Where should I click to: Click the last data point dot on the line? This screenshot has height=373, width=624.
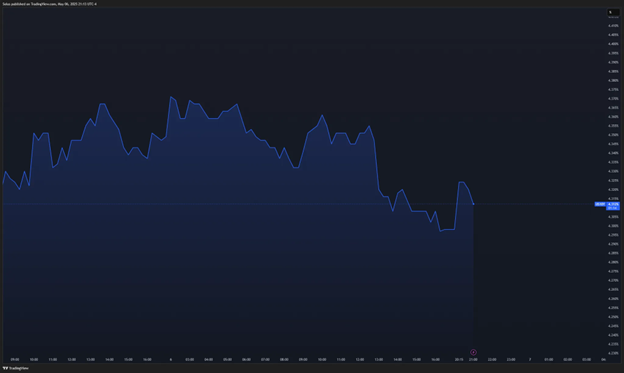point(473,204)
